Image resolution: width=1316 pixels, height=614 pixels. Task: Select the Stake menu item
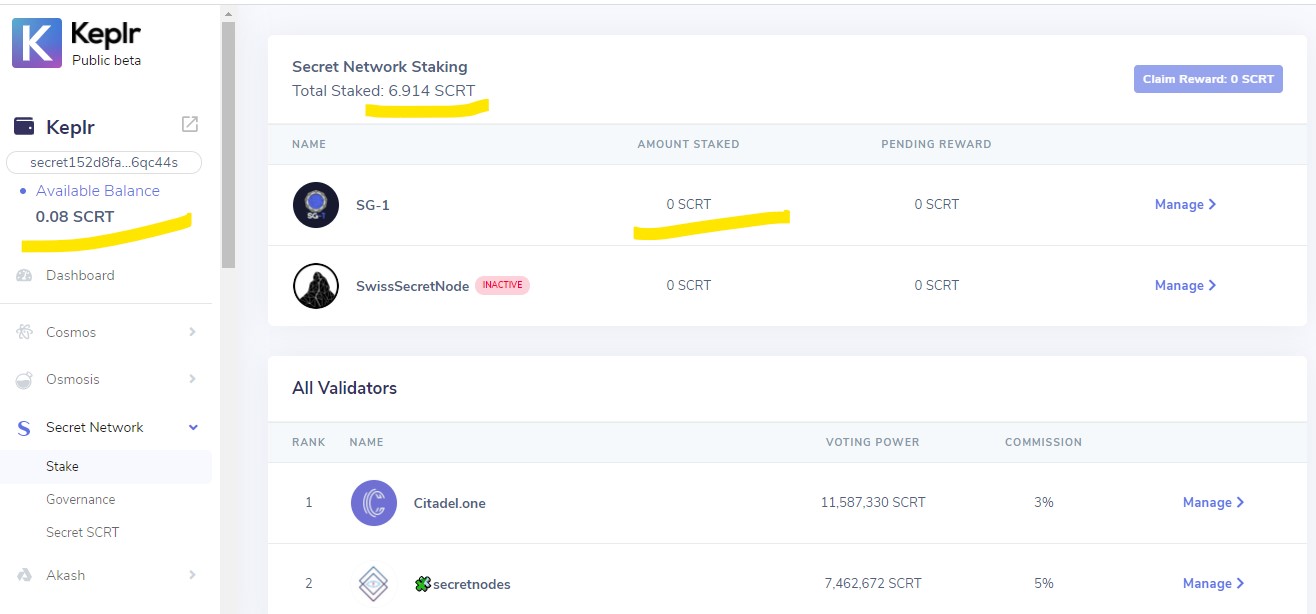tap(62, 467)
